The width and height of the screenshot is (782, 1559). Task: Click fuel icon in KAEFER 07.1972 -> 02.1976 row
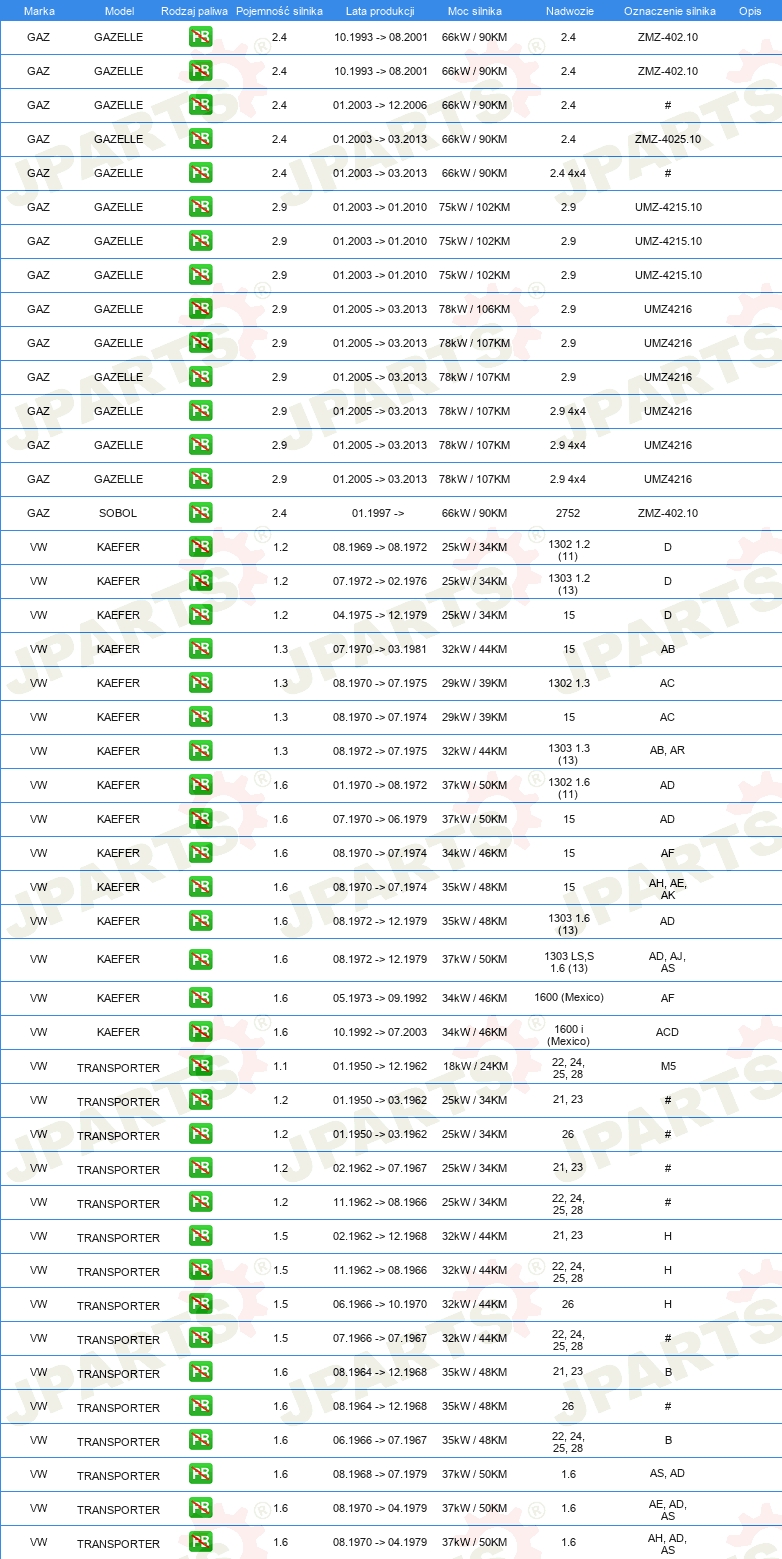200,581
